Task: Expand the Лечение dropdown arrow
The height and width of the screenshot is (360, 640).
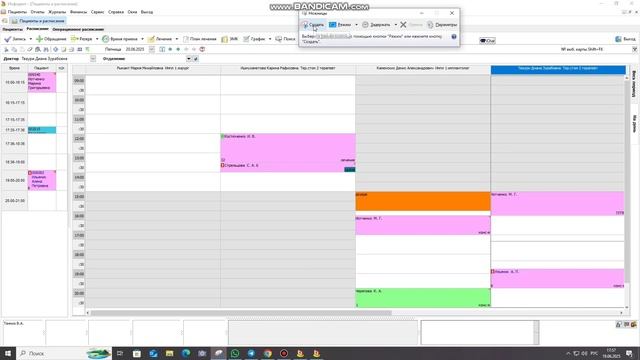Action: pyautogui.click(x=176, y=39)
